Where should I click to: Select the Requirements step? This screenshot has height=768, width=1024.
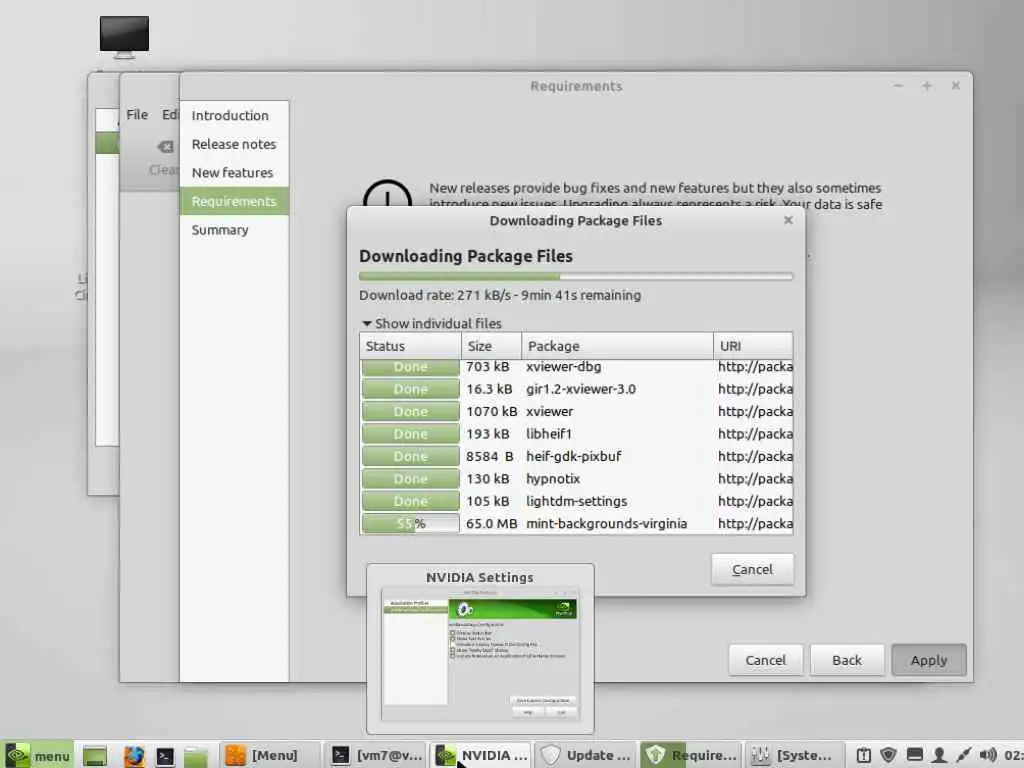point(234,201)
